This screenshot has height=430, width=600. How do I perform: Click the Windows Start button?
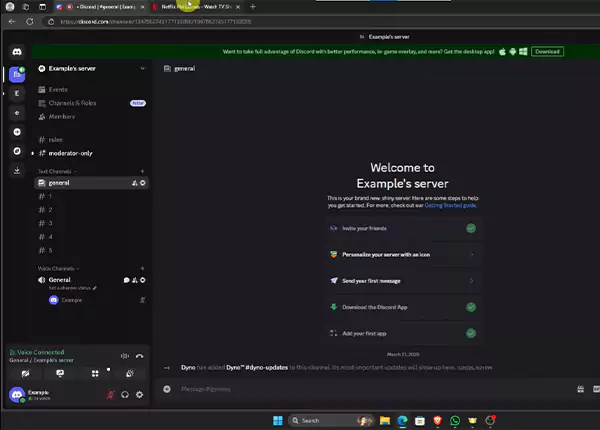pyautogui.click(x=278, y=421)
